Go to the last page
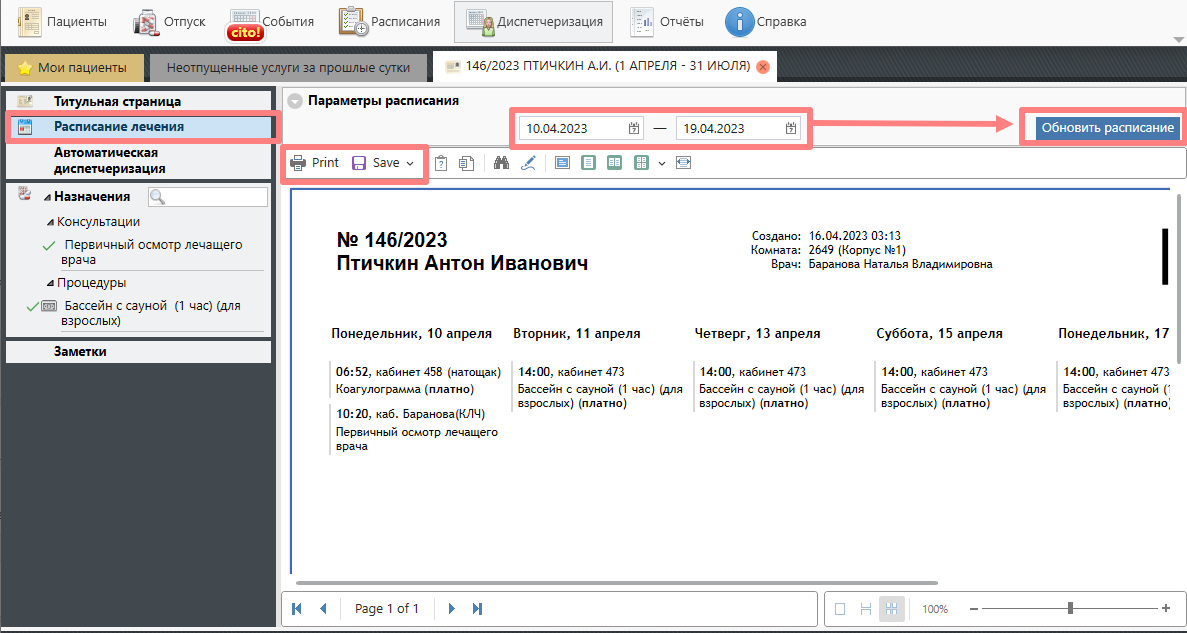Viewport: 1187px width, 633px height. coord(478,608)
